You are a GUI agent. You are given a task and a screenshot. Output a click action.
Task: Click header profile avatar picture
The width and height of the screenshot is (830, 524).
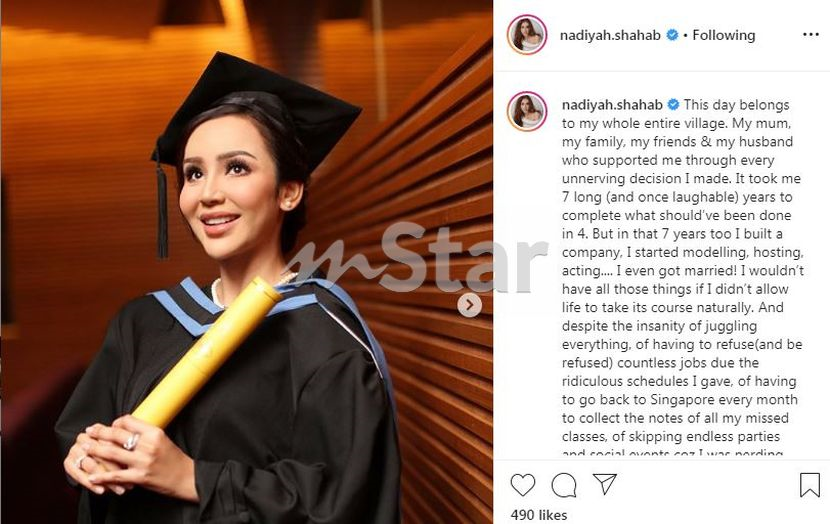point(527,34)
